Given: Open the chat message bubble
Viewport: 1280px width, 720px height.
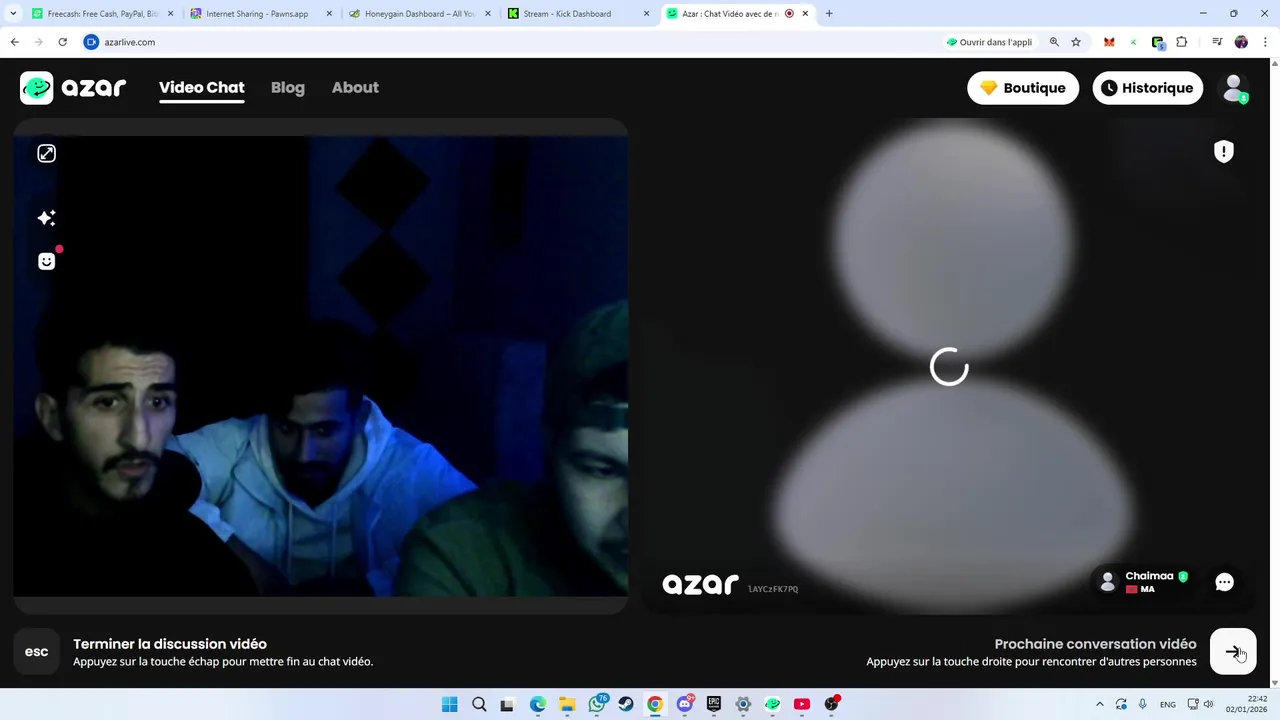Looking at the screenshot, I should click(x=1224, y=582).
